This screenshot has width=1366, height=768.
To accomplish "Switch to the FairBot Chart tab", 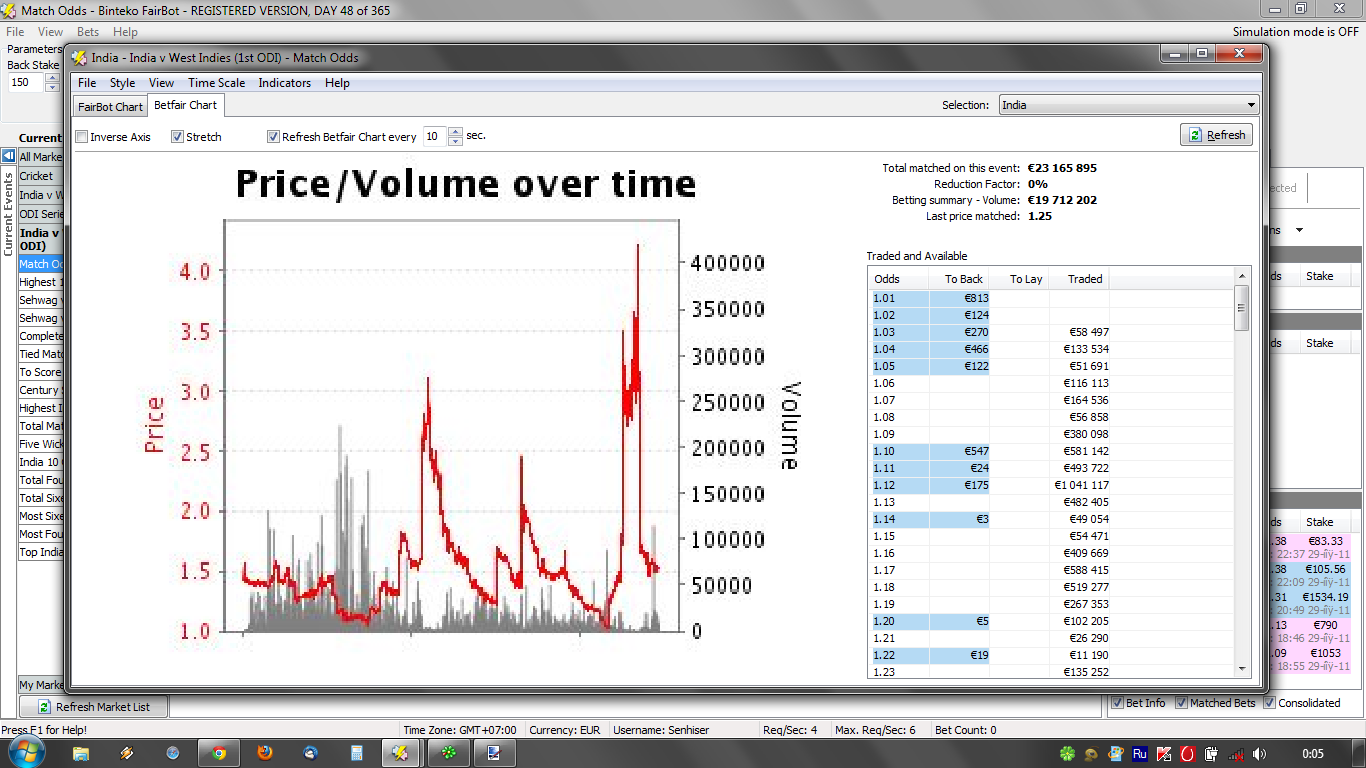I will click(x=110, y=107).
